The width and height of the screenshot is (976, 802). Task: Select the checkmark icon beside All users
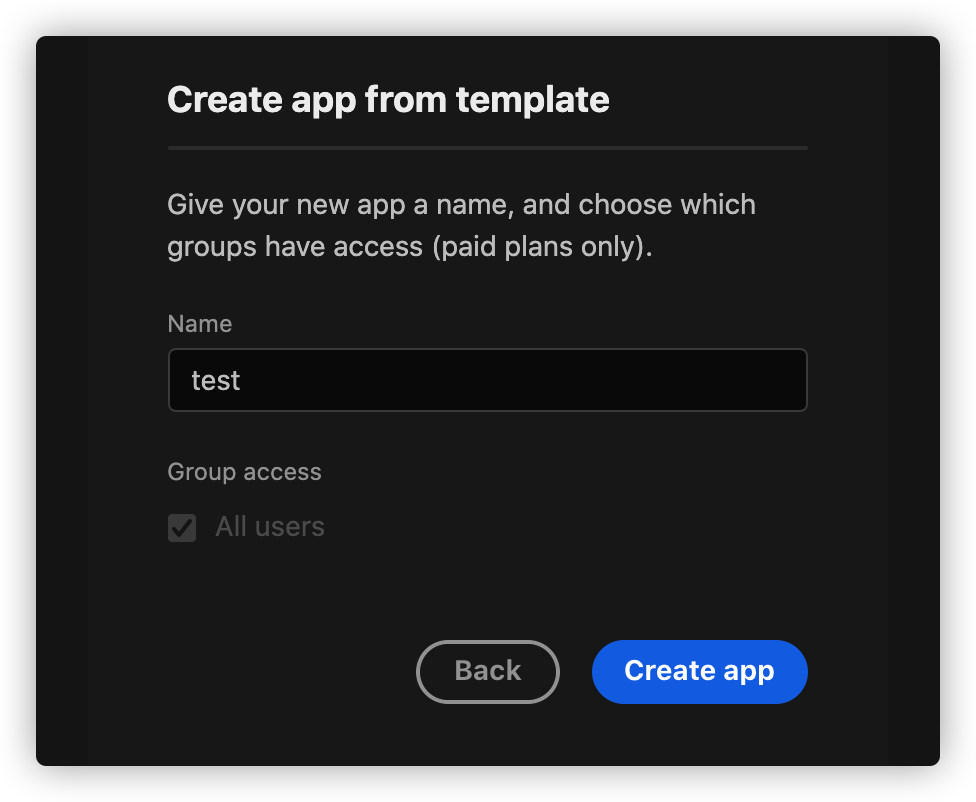[182, 527]
